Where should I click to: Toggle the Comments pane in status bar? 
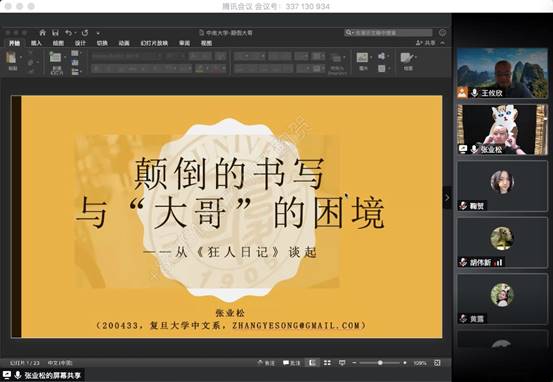coord(291,363)
